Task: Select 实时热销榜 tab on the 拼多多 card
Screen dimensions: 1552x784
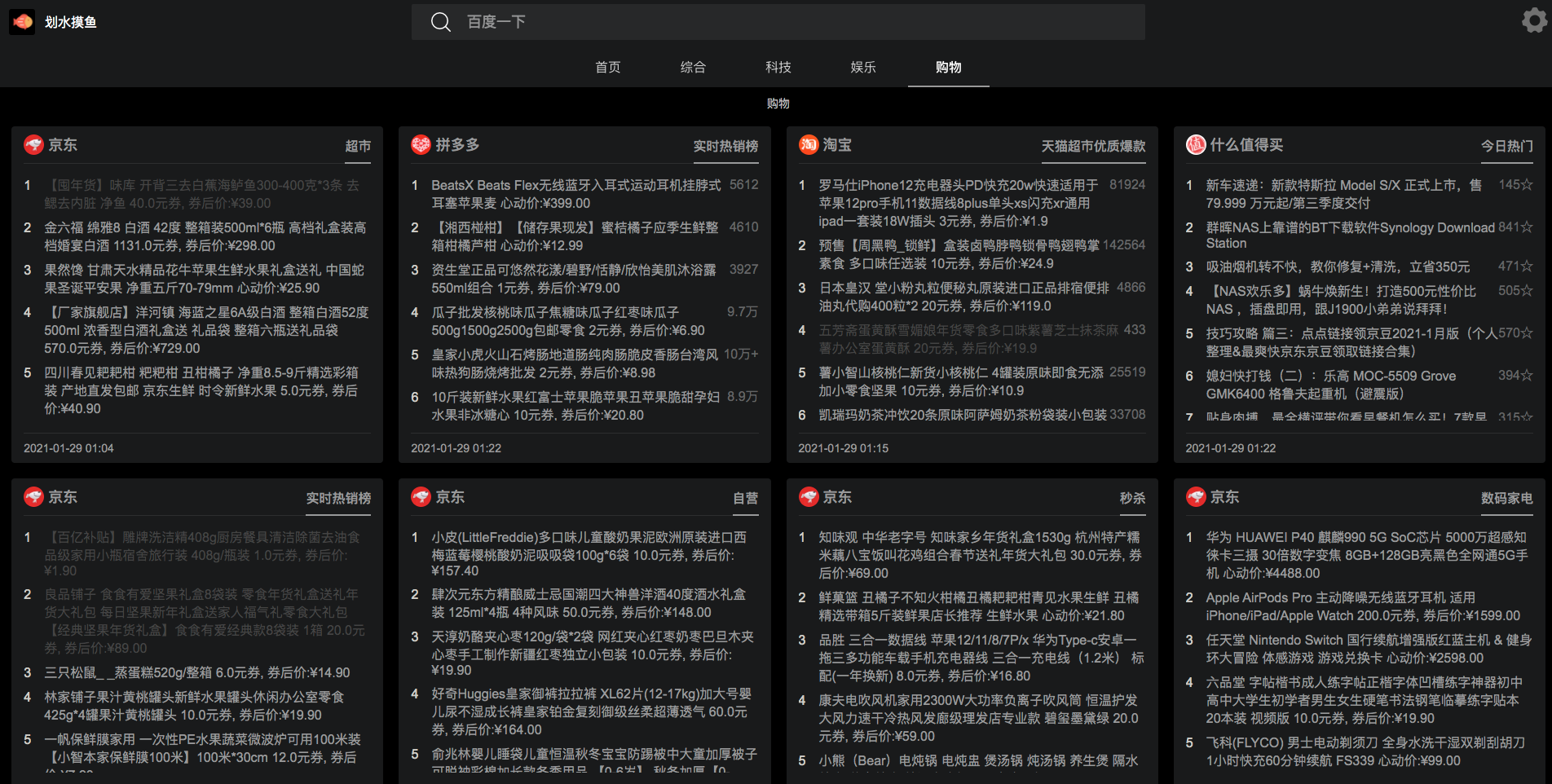Action: coord(725,147)
